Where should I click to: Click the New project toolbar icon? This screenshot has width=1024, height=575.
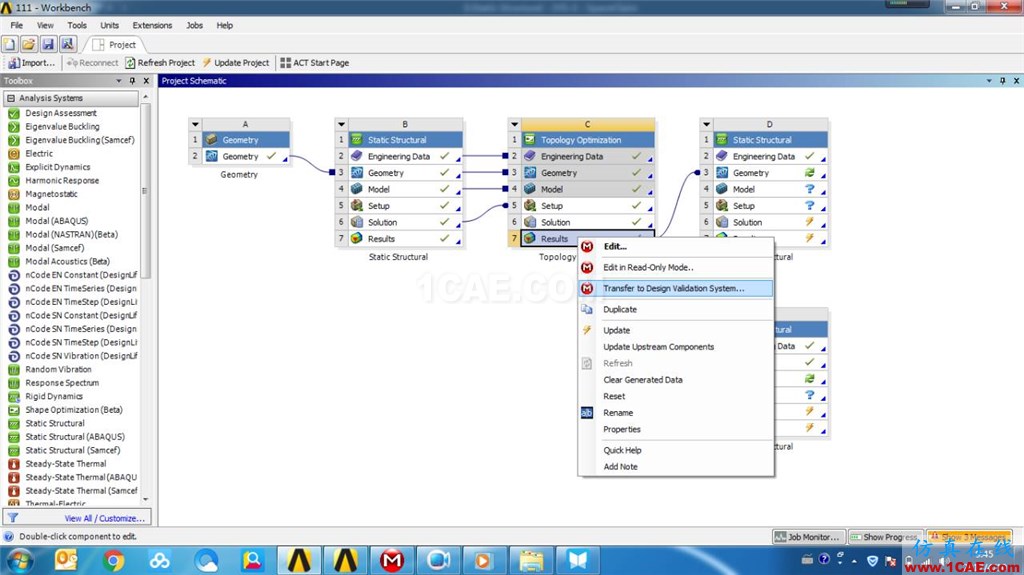point(10,44)
